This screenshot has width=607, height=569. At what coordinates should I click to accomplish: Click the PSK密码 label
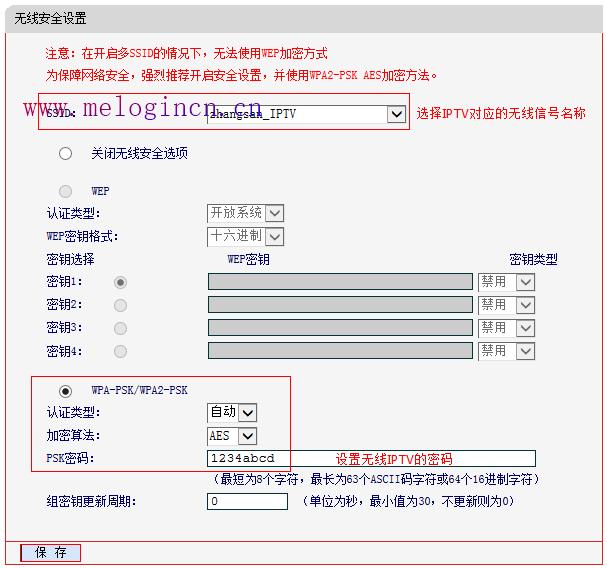pos(70,458)
